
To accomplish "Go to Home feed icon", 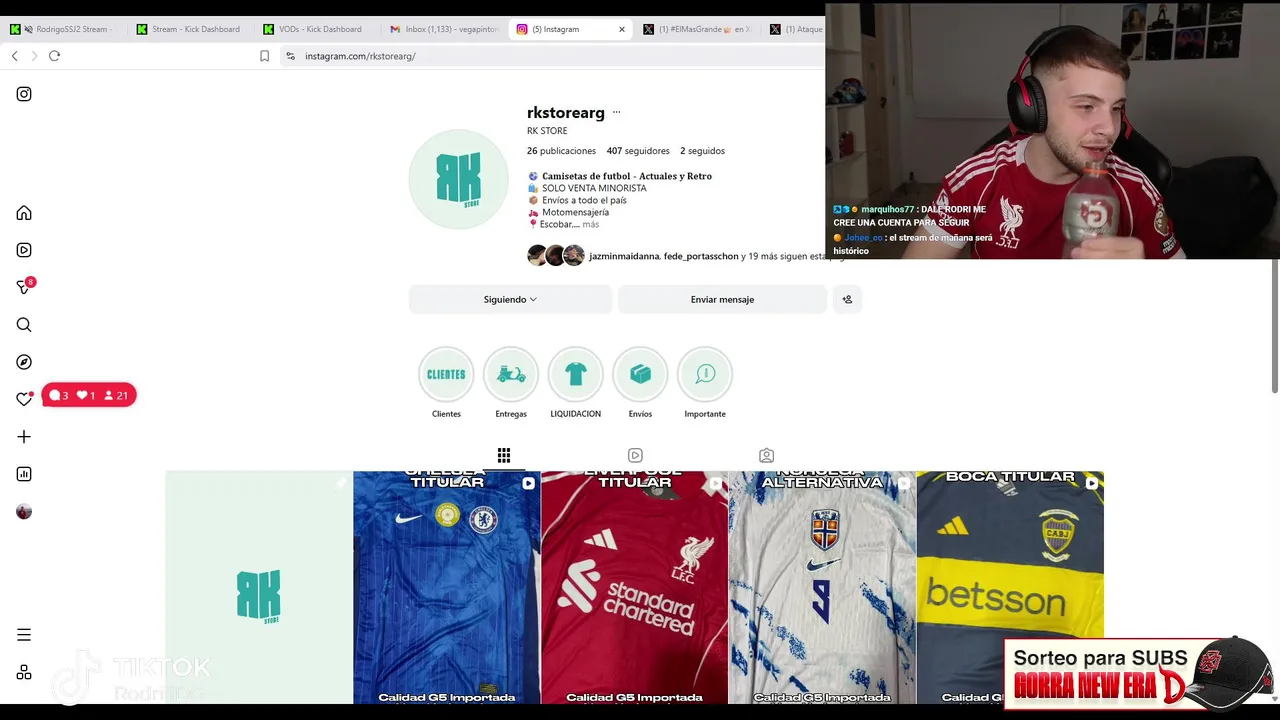I will click(24, 213).
